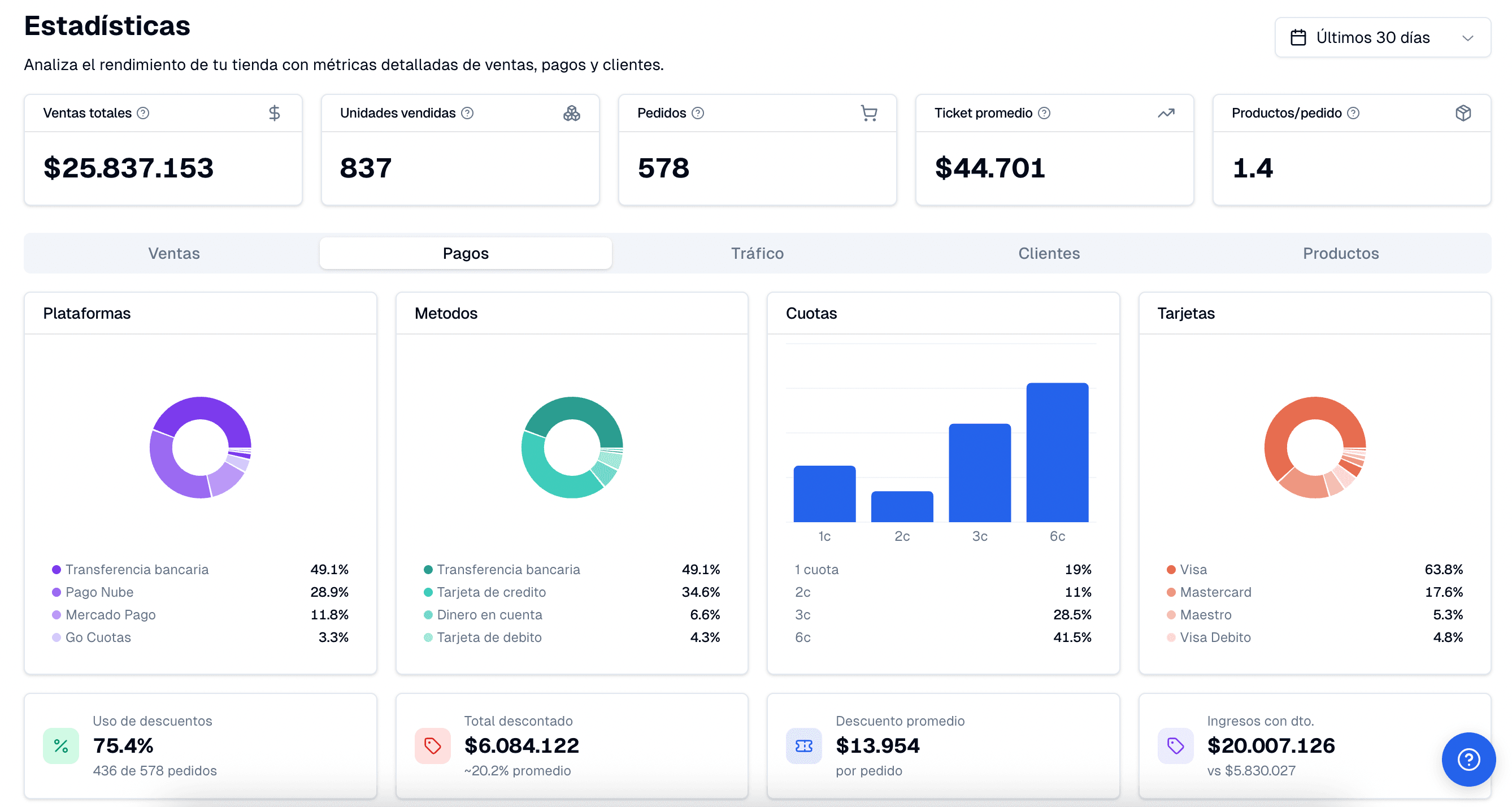Image resolution: width=1512 pixels, height=807 pixels.
Task: Click the Pago Nube legend entry
Action: (x=99, y=592)
